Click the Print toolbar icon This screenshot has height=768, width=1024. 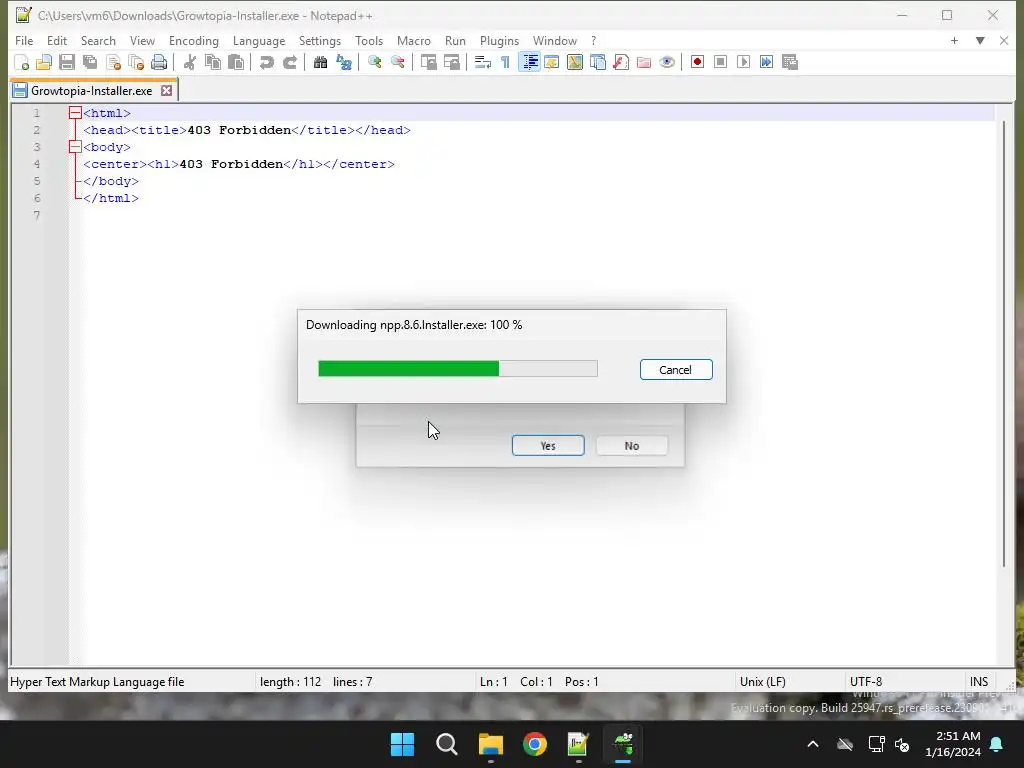[x=159, y=62]
